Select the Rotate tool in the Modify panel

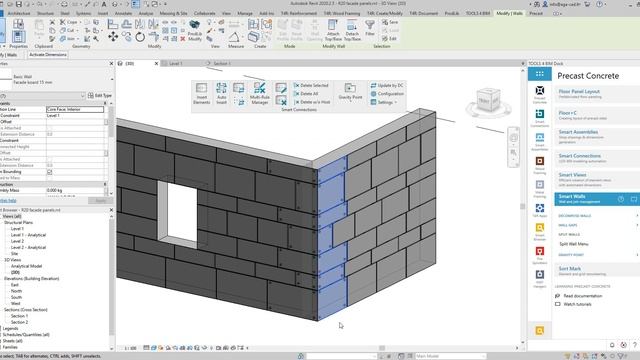[140, 37]
